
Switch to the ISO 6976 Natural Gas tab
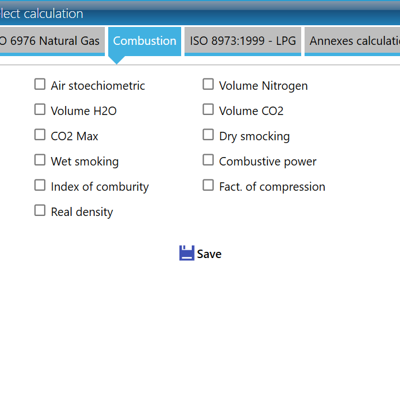coord(52,41)
